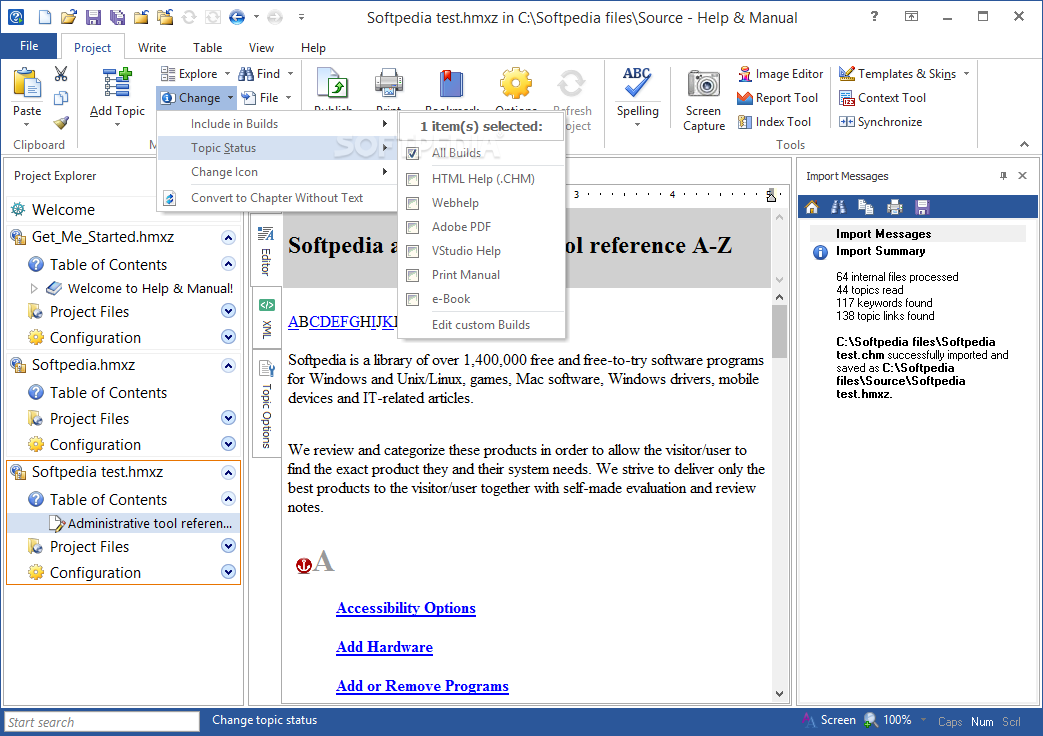Open the Image Editor tool
This screenshot has width=1043, height=736.
[780, 74]
